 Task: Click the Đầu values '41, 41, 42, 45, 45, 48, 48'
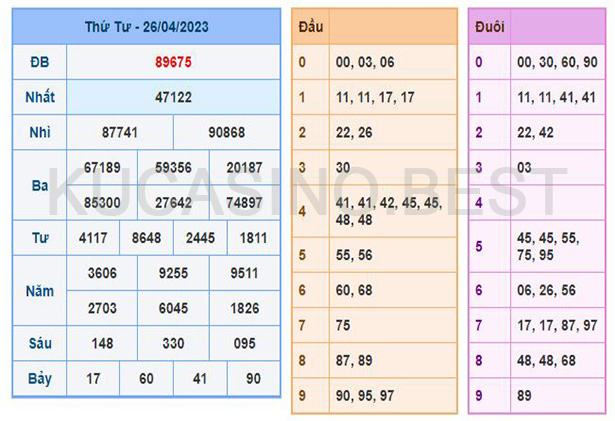click(x=389, y=211)
